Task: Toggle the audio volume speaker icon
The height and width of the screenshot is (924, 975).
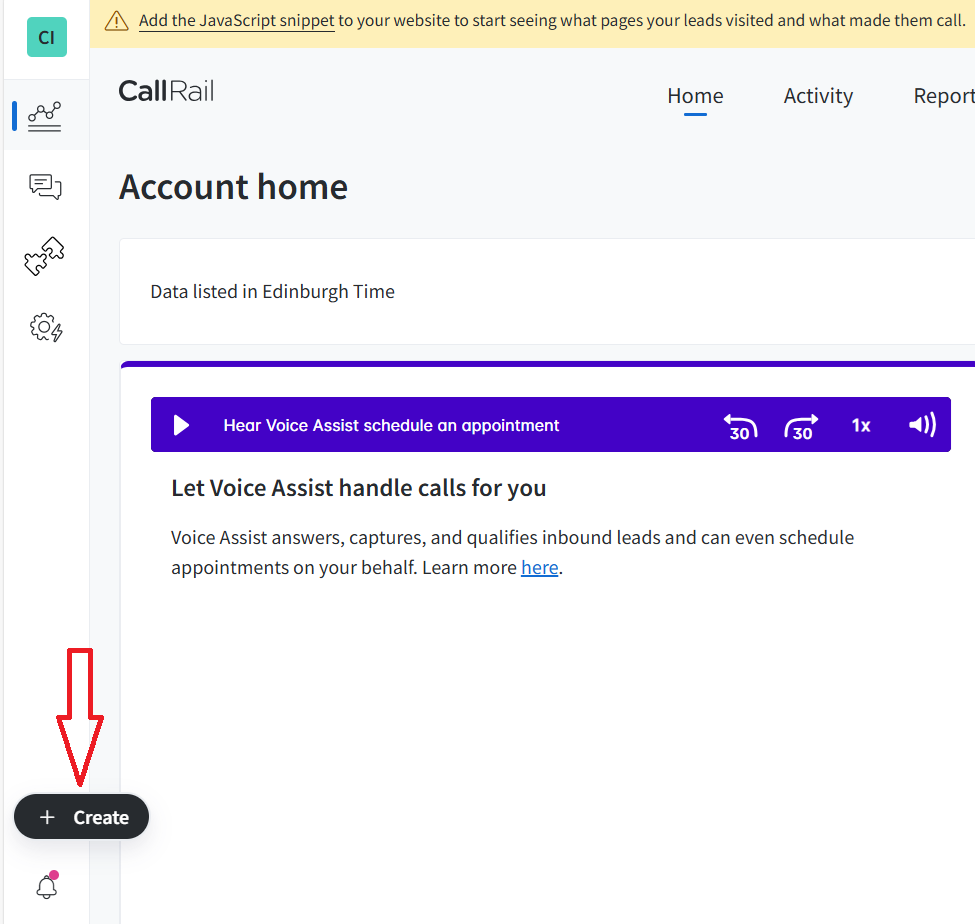Action: pos(922,425)
